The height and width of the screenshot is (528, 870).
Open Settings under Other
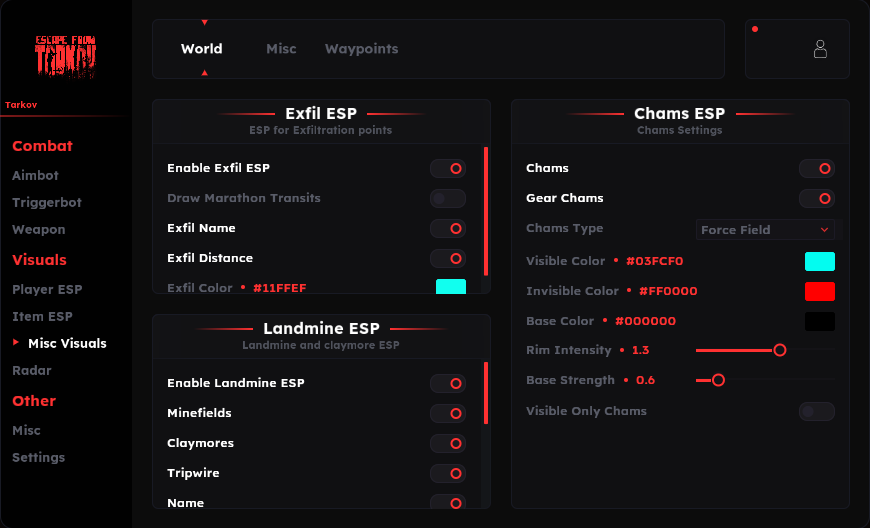(x=38, y=458)
